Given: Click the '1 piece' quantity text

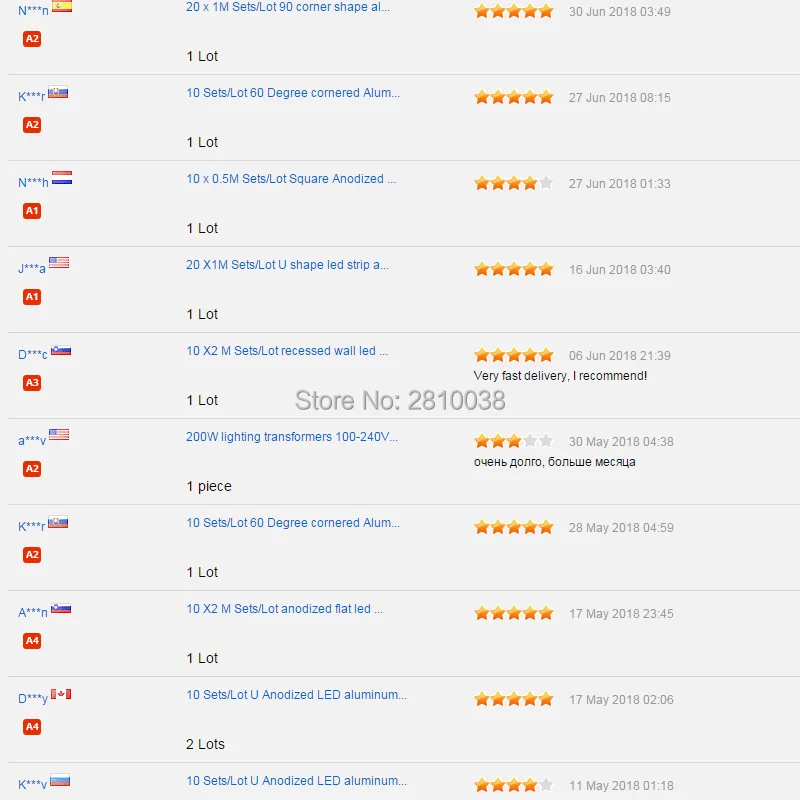Looking at the screenshot, I should tap(209, 486).
